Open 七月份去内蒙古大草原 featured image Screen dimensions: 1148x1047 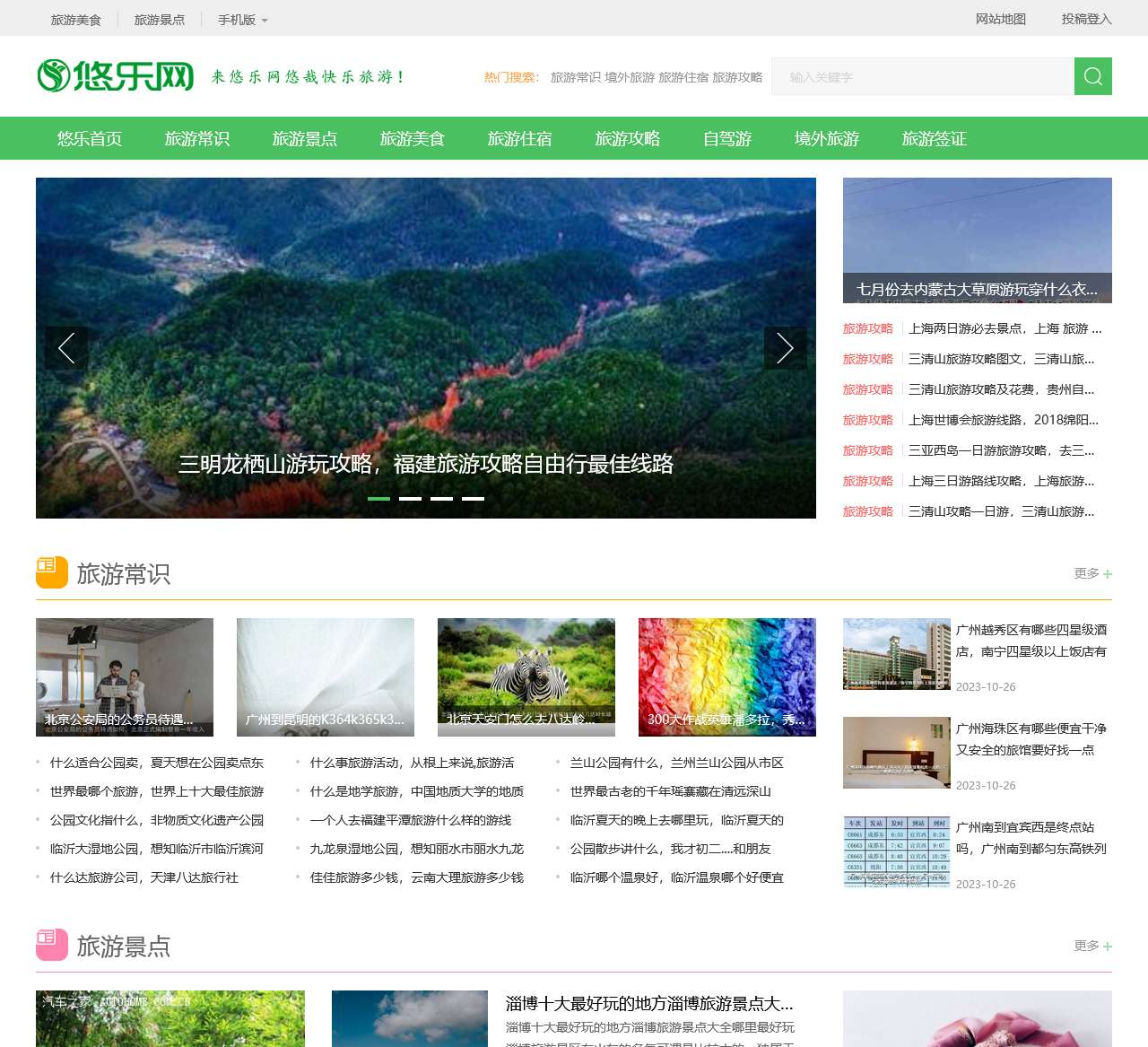[978, 240]
